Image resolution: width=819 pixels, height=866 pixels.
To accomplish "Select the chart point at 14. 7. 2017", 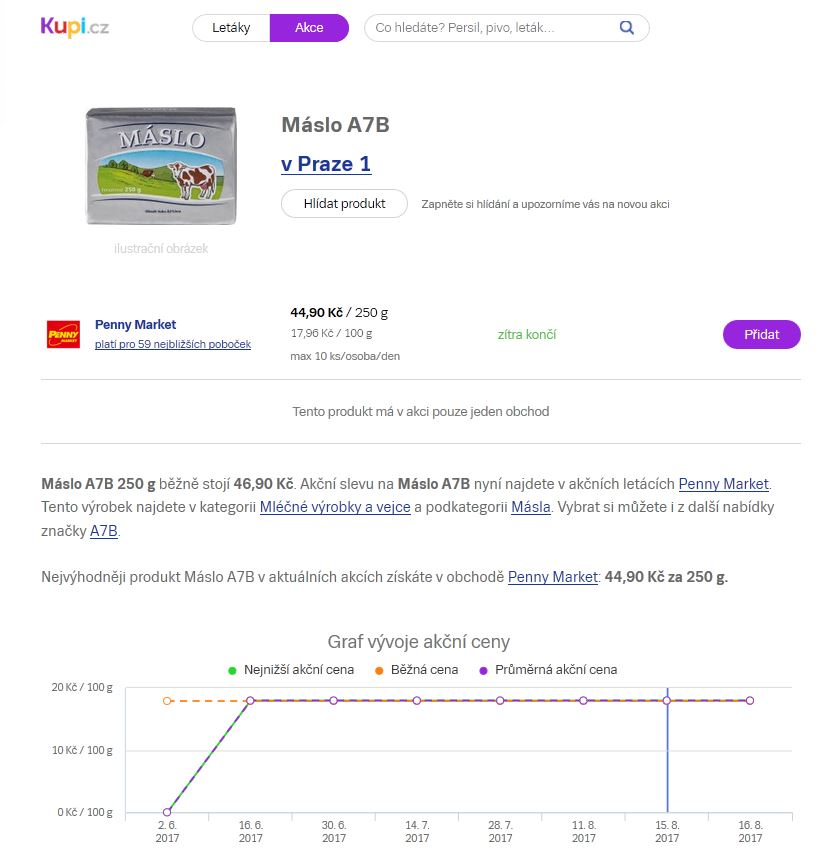I will point(417,700).
